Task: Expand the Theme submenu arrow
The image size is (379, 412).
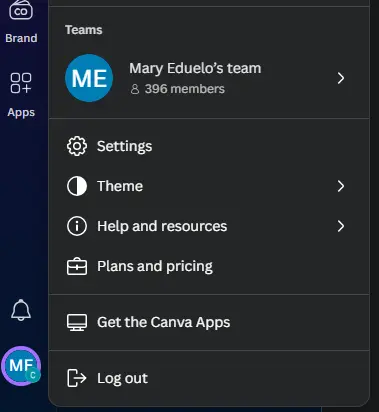Action: pyautogui.click(x=341, y=186)
